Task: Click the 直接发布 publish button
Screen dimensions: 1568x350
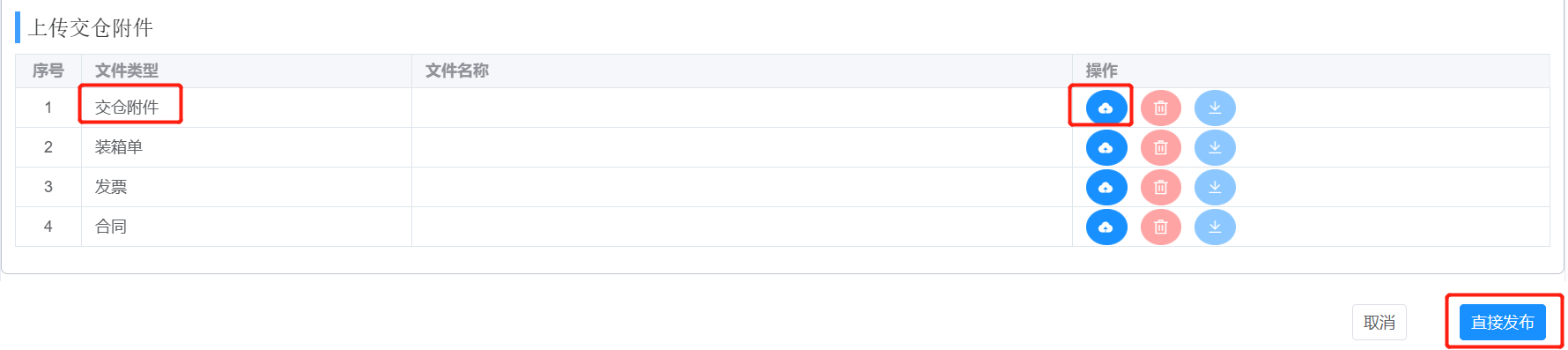Action: 1503,322
